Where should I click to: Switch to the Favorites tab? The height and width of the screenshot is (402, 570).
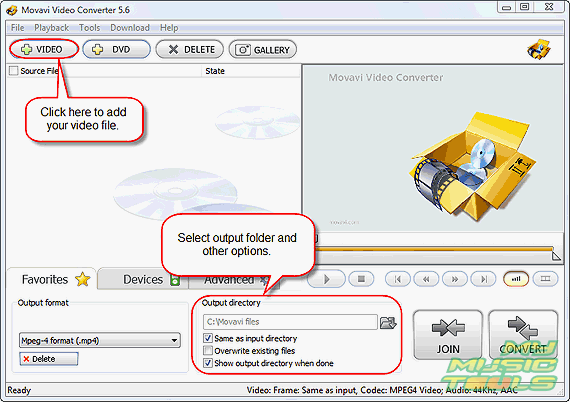(x=52, y=279)
